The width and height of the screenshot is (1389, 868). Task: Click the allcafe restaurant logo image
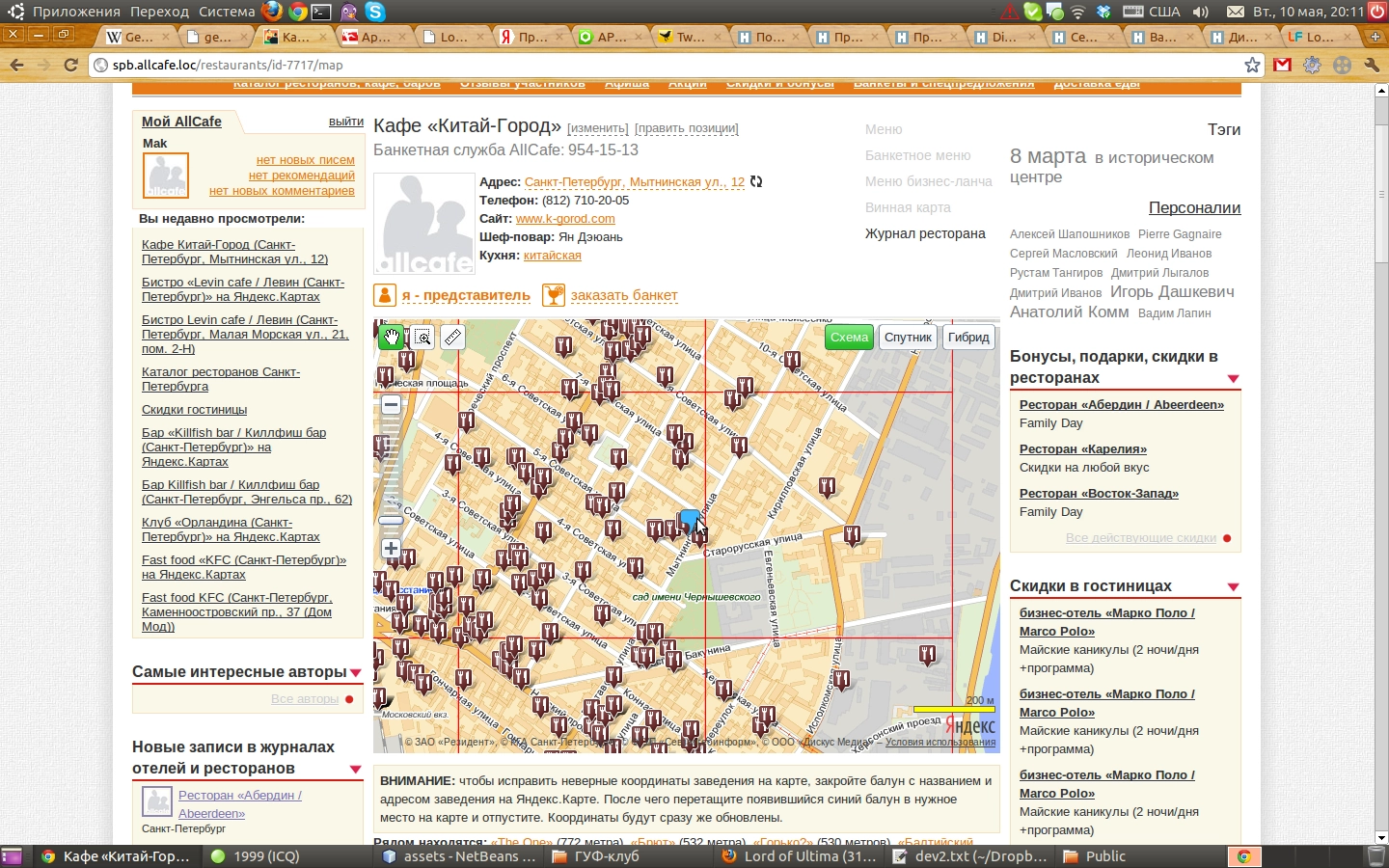(x=423, y=224)
